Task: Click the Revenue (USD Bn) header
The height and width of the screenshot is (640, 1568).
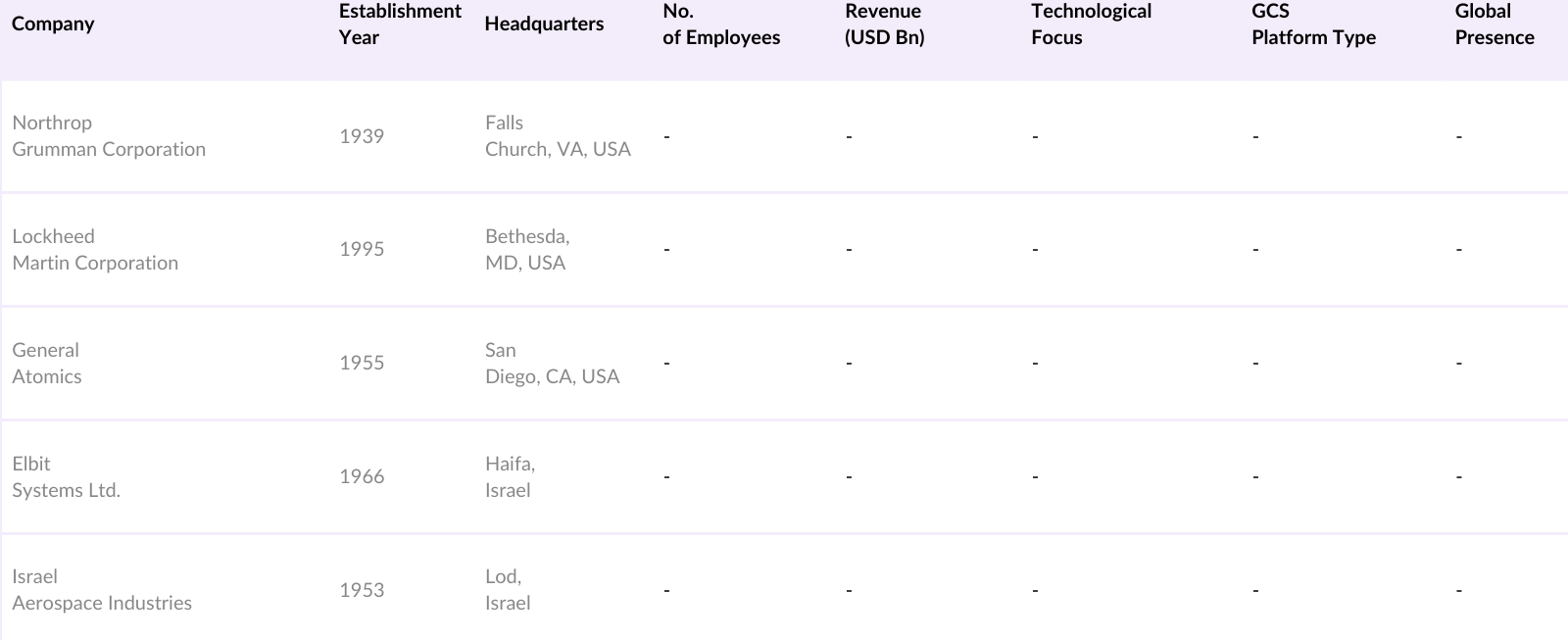Action: (x=884, y=25)
